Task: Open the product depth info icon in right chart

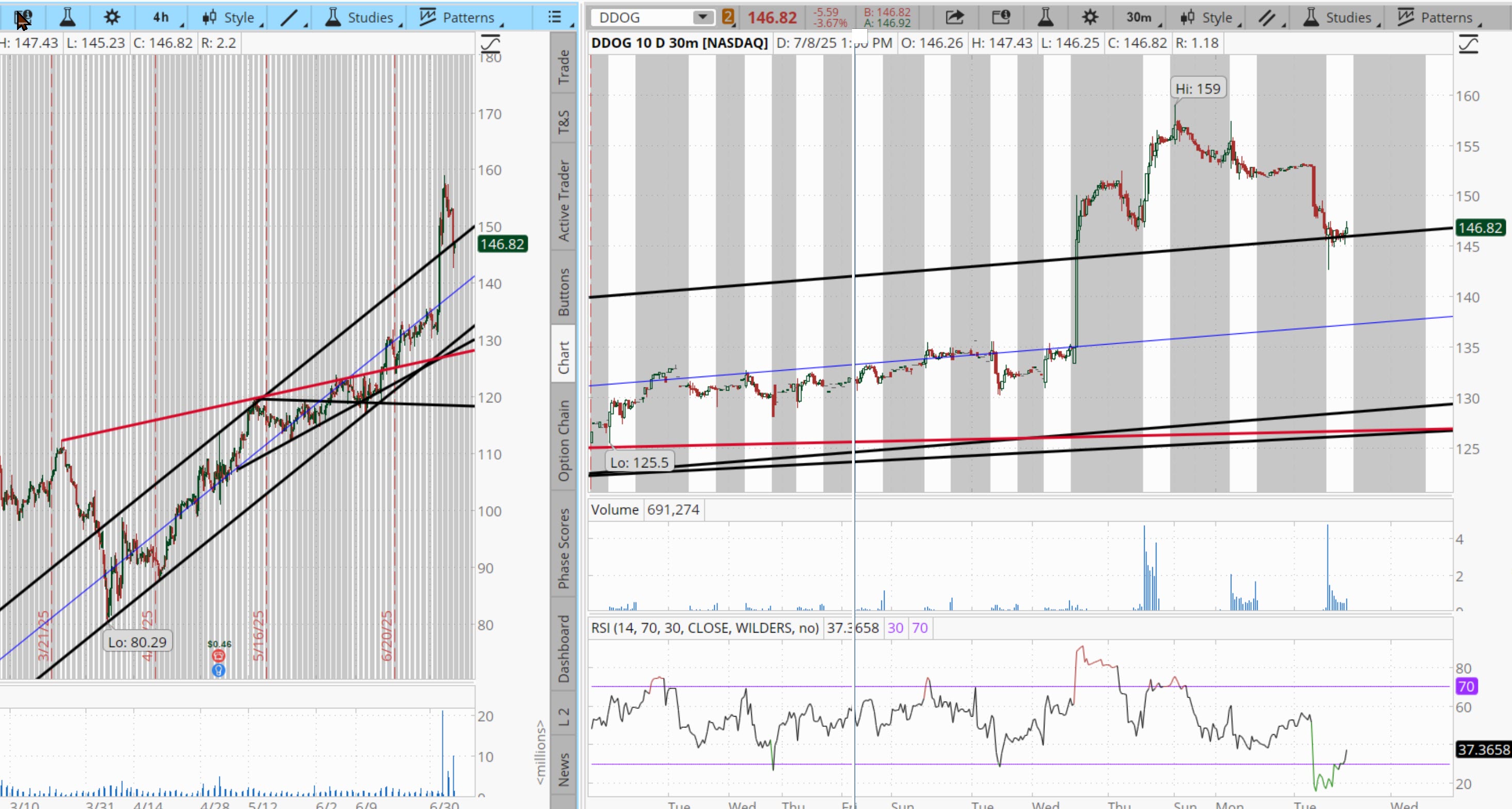Action: 1000,17
